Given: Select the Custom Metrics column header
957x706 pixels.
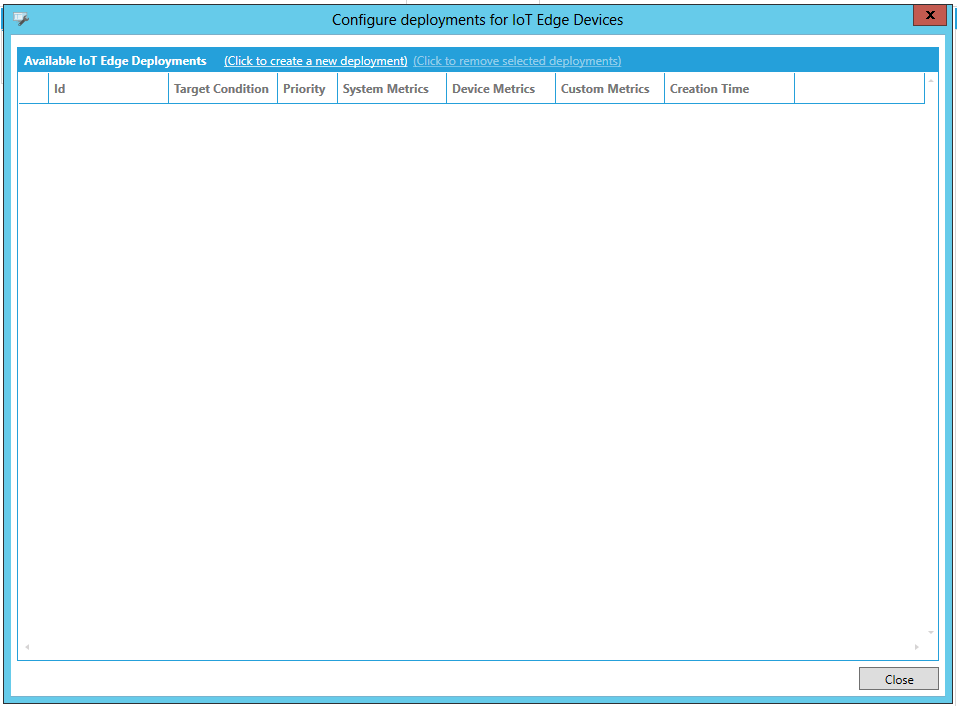Looking at the screenshot, I should [x=609, y=89].
